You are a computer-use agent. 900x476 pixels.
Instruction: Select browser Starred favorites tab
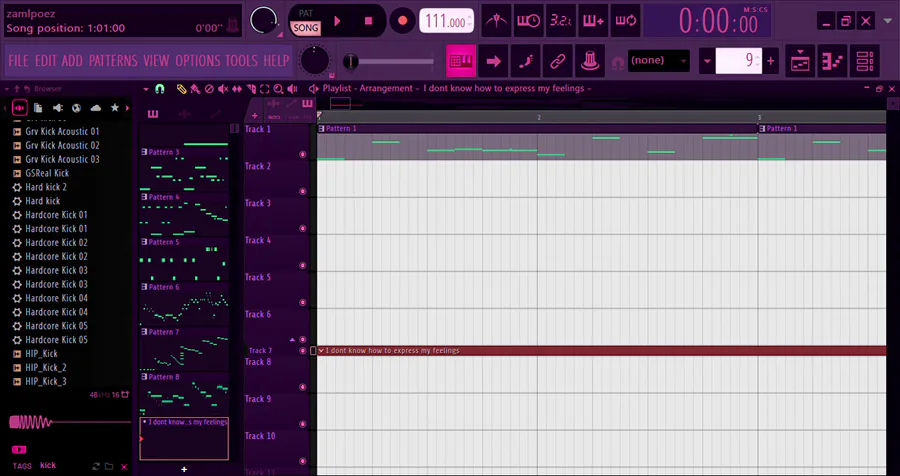[114, 108]
